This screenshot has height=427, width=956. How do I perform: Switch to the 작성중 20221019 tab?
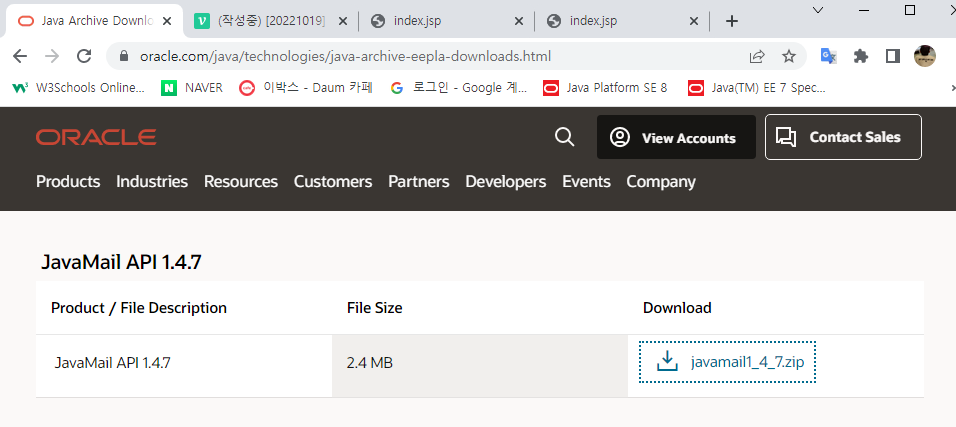click(269, 21)
